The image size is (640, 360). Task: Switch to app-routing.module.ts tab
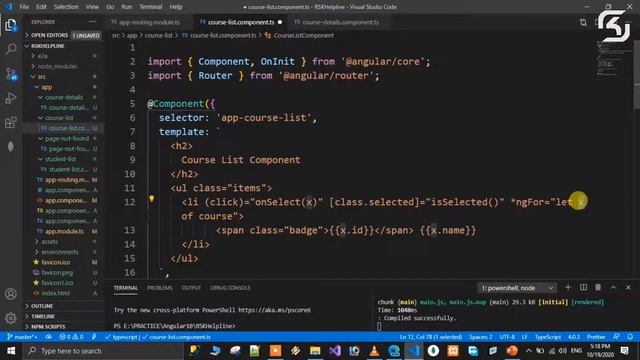pyautogui.click(x=149, y=22)
